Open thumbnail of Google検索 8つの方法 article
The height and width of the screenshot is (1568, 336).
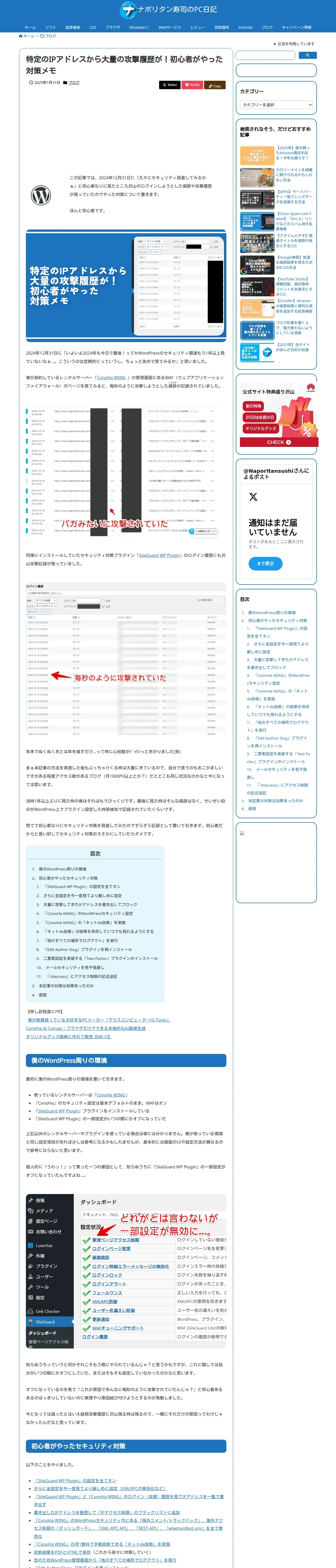point(257,265)
